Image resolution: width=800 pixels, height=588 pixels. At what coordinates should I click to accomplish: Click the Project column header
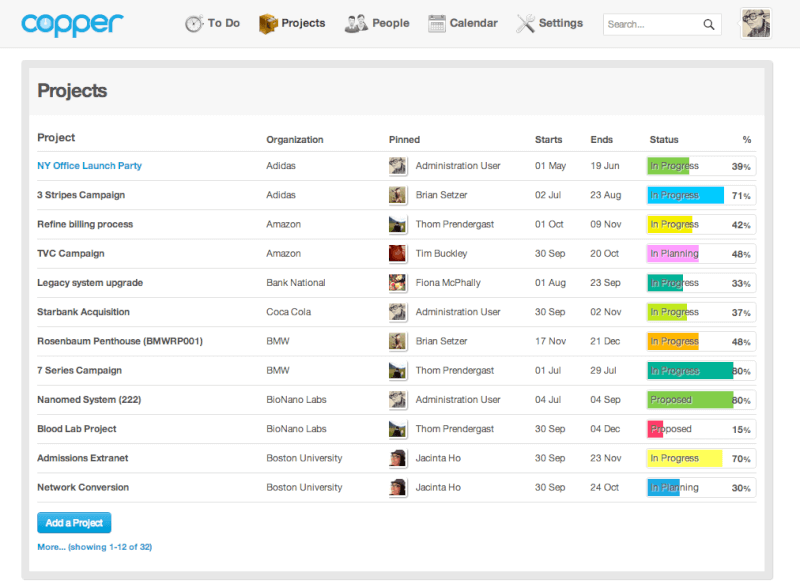[x=56, y=137]
